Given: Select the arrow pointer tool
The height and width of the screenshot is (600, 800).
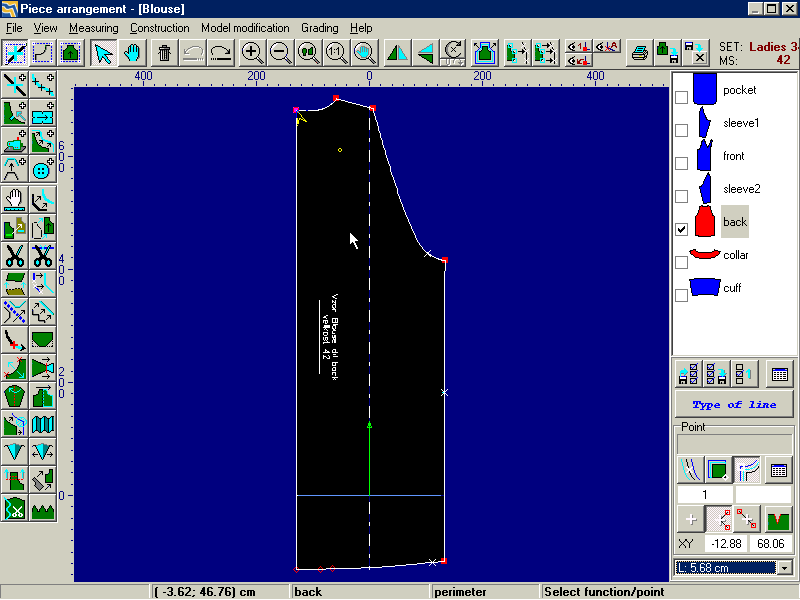Looking at the screenshot, I should [104, 53].
